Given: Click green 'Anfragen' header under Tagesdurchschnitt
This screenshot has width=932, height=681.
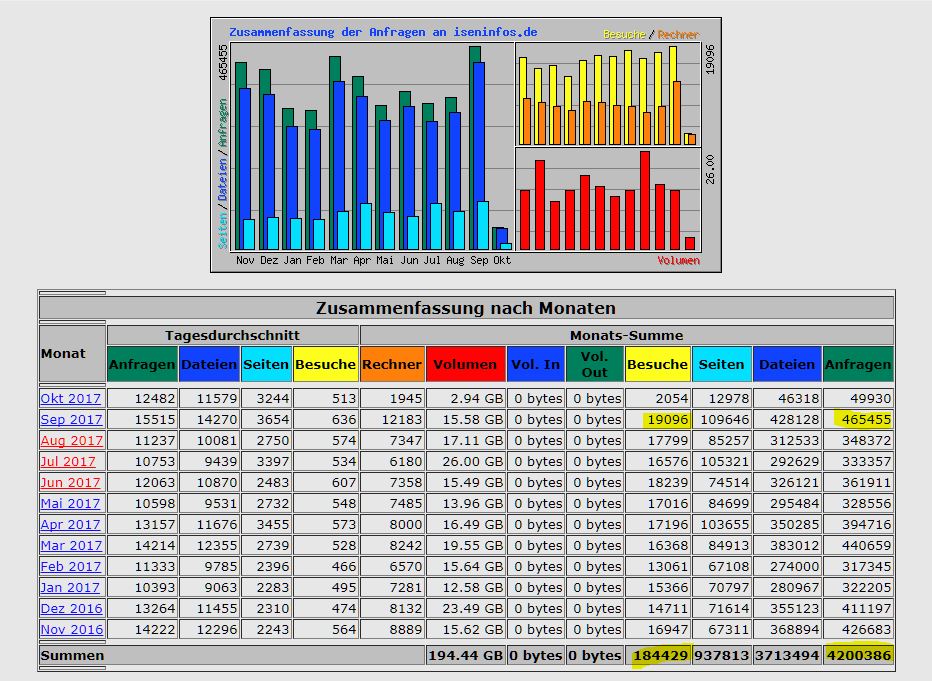Looking at the screenshot, I should (x=142, y=364).
